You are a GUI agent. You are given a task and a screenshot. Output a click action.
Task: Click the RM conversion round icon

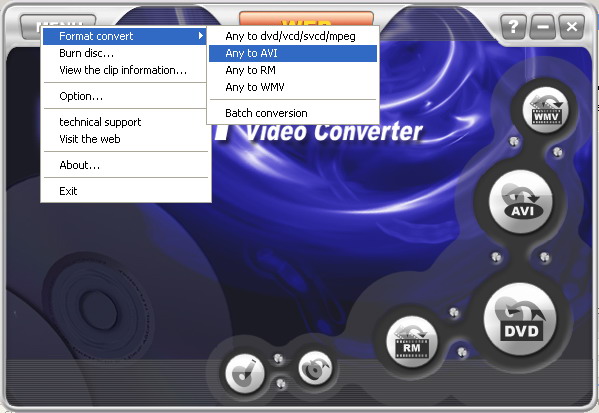click(x=411, y=342)
